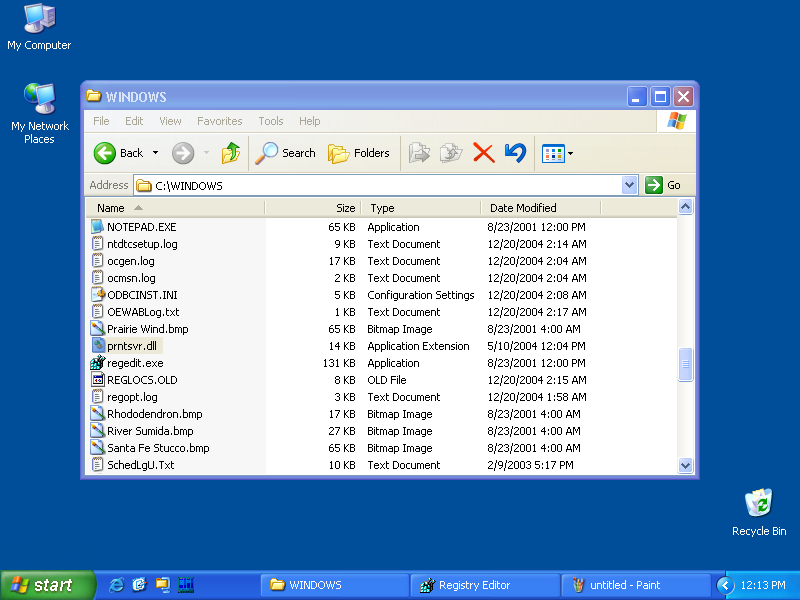Click the vertical scrollbar thumb in file list
800x600 pixels.
[685, 364]
